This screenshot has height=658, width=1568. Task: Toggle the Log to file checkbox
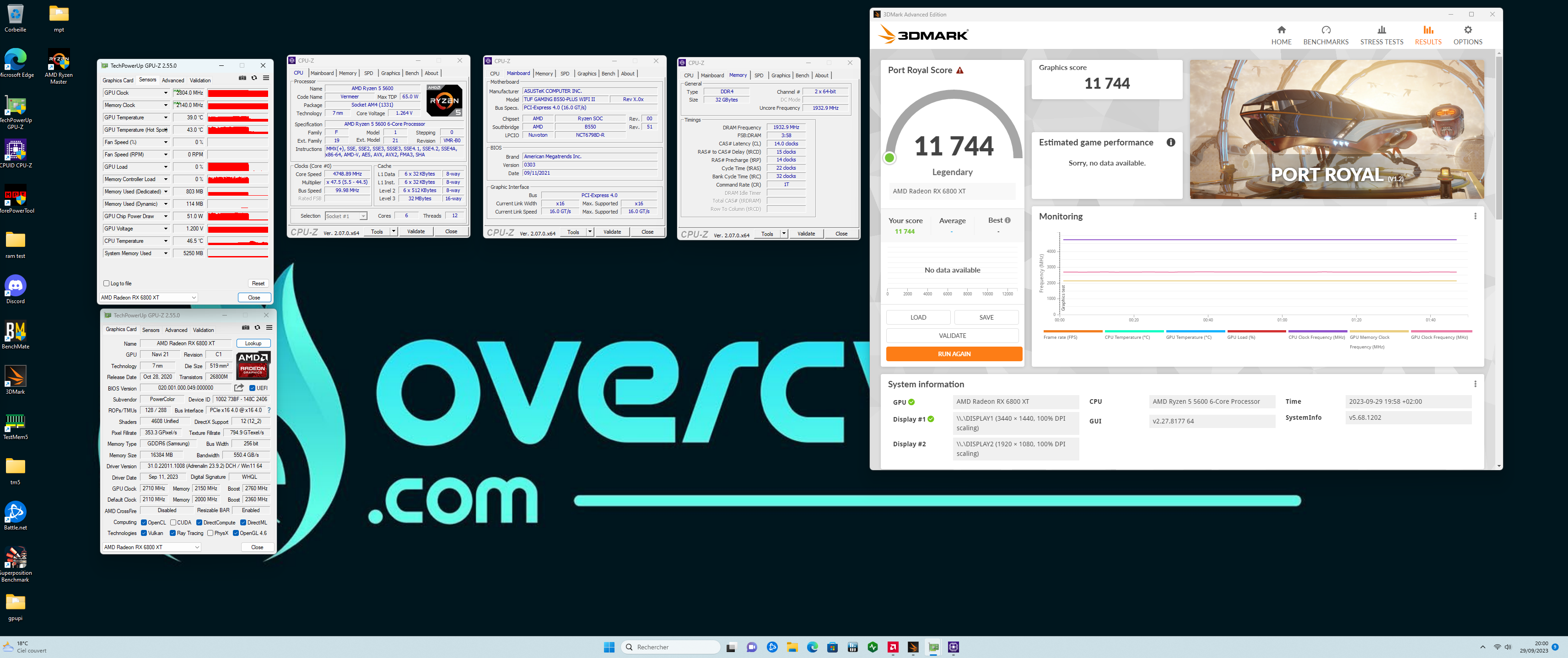tap(107, 284)
